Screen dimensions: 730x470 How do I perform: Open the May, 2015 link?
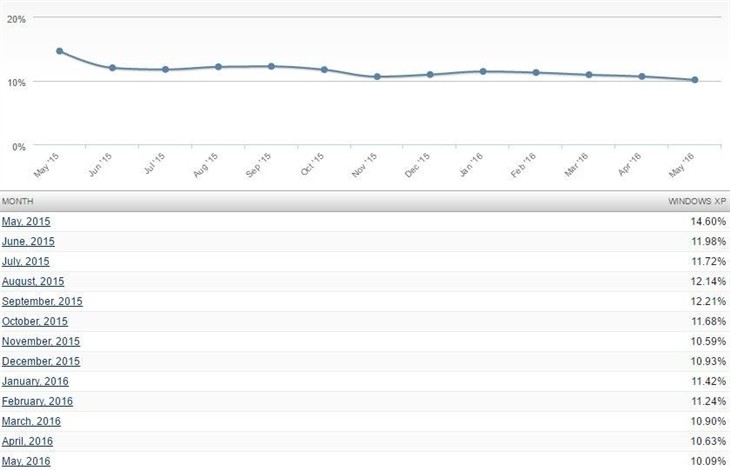tap(26, 222)
